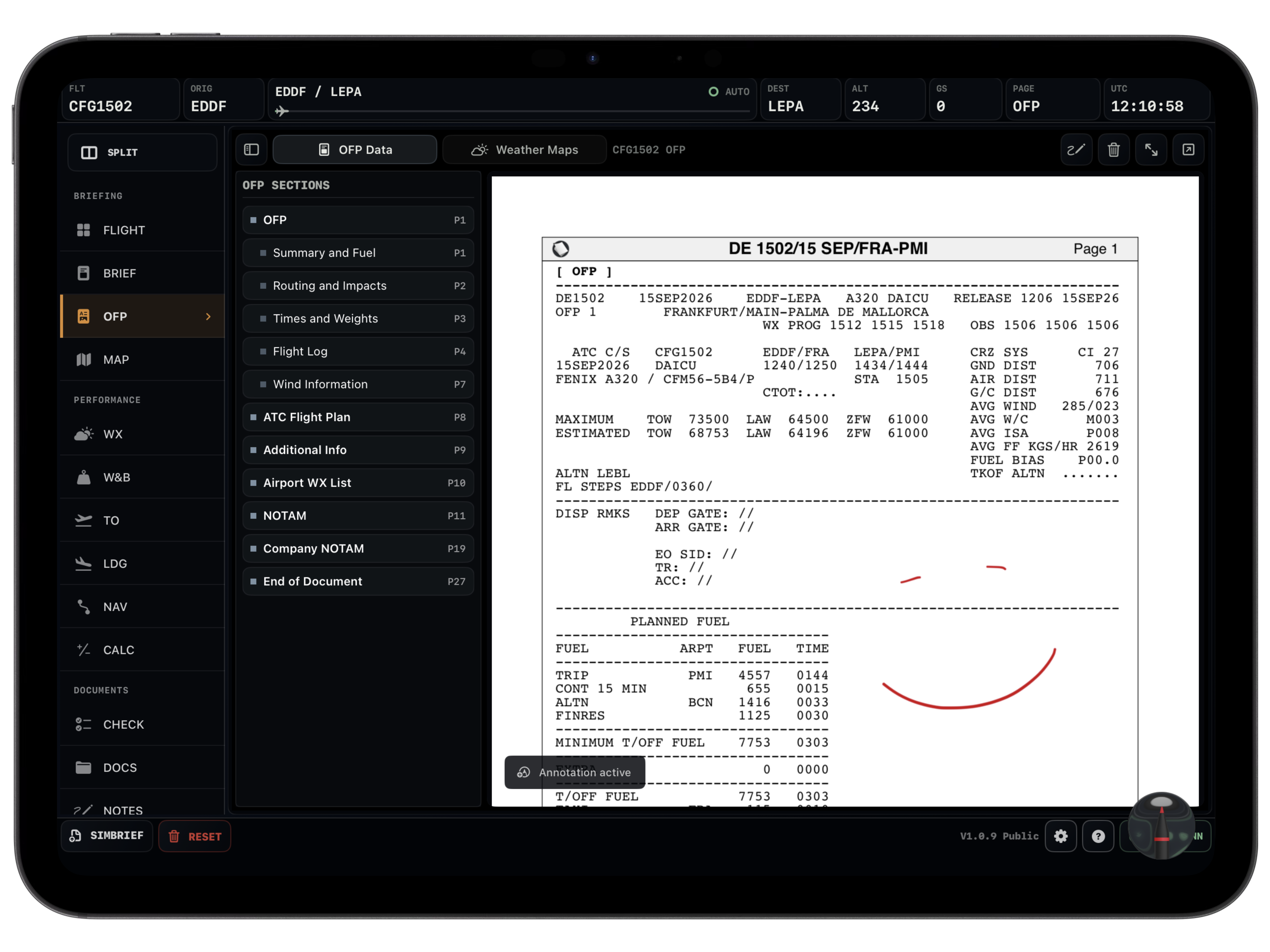Screen dimensions: 1270x952
Task: Open the WX performance page
Action: pyautogui.click(x=142, y=434)
